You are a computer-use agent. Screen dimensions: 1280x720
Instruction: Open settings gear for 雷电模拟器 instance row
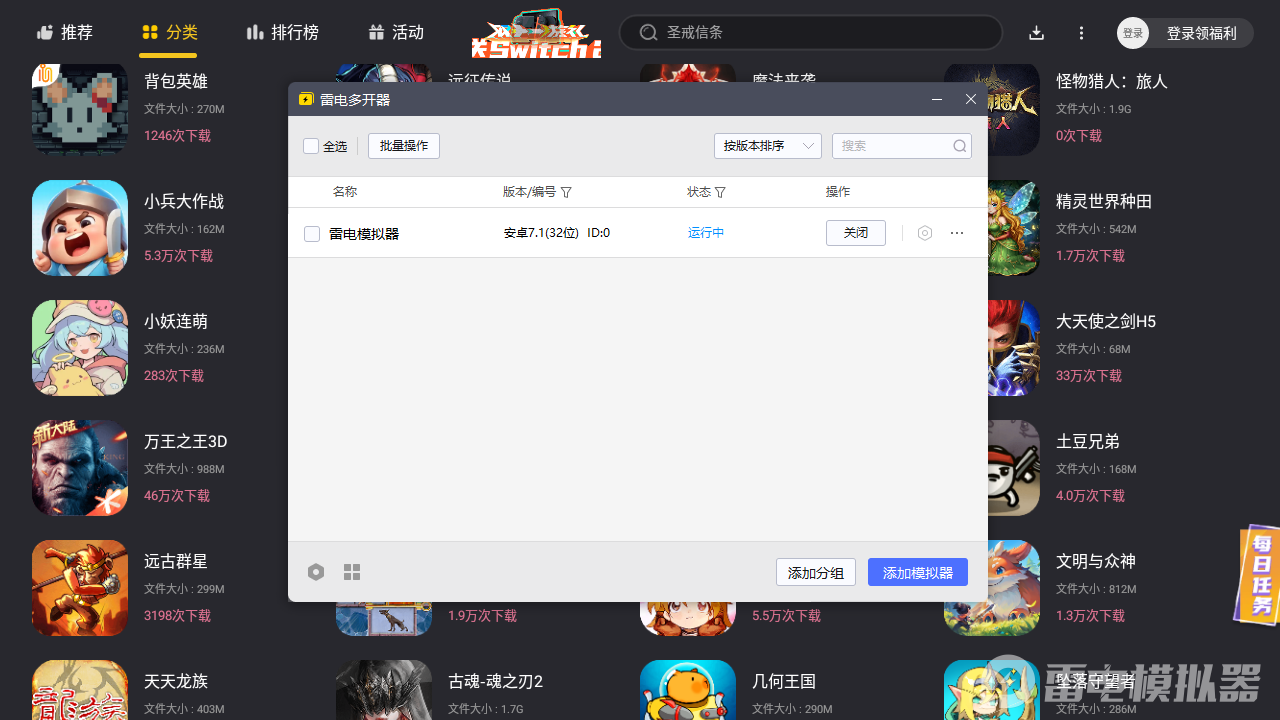pos(924,232)
